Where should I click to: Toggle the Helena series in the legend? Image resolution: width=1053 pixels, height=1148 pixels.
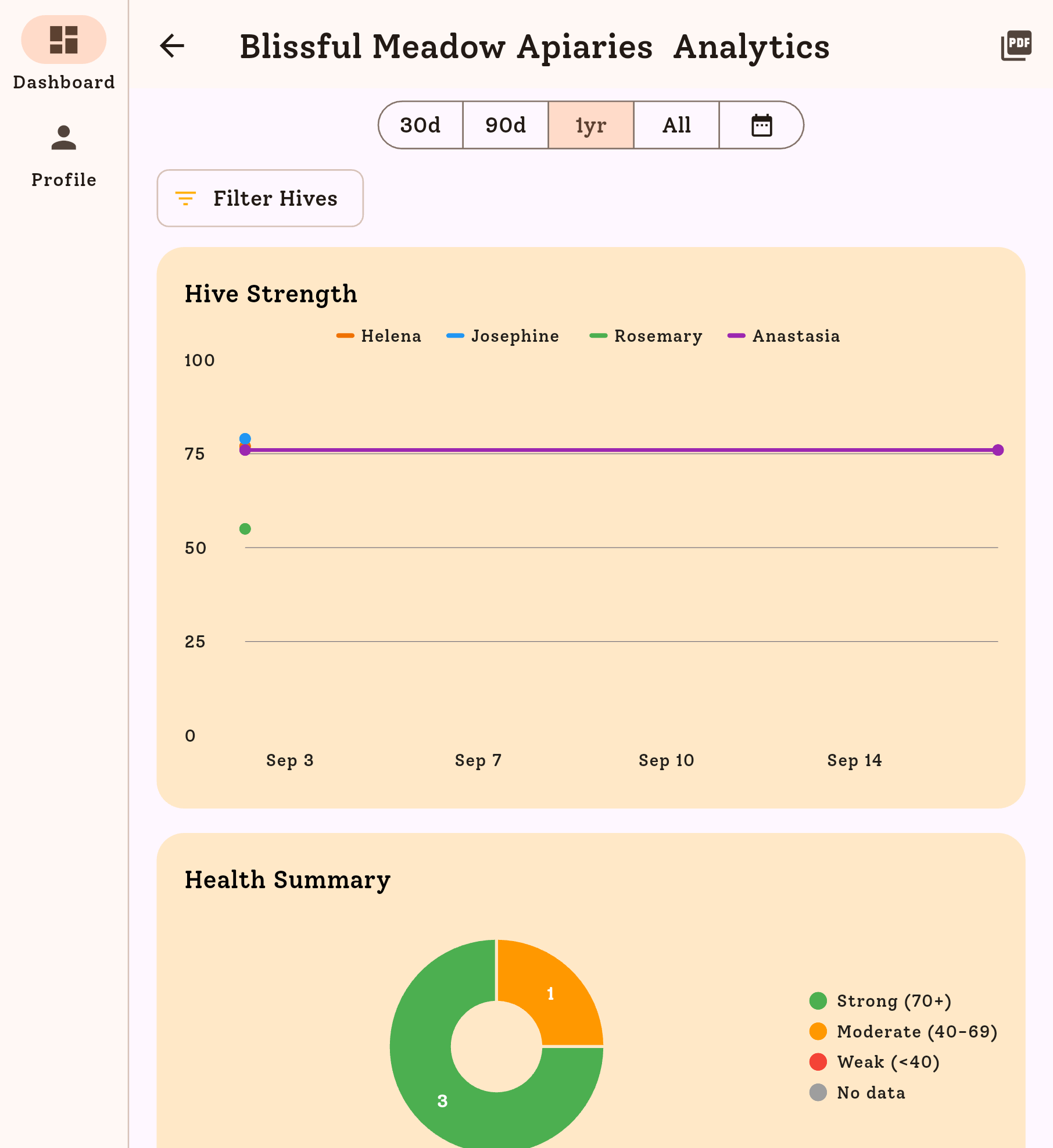(379, 336)
